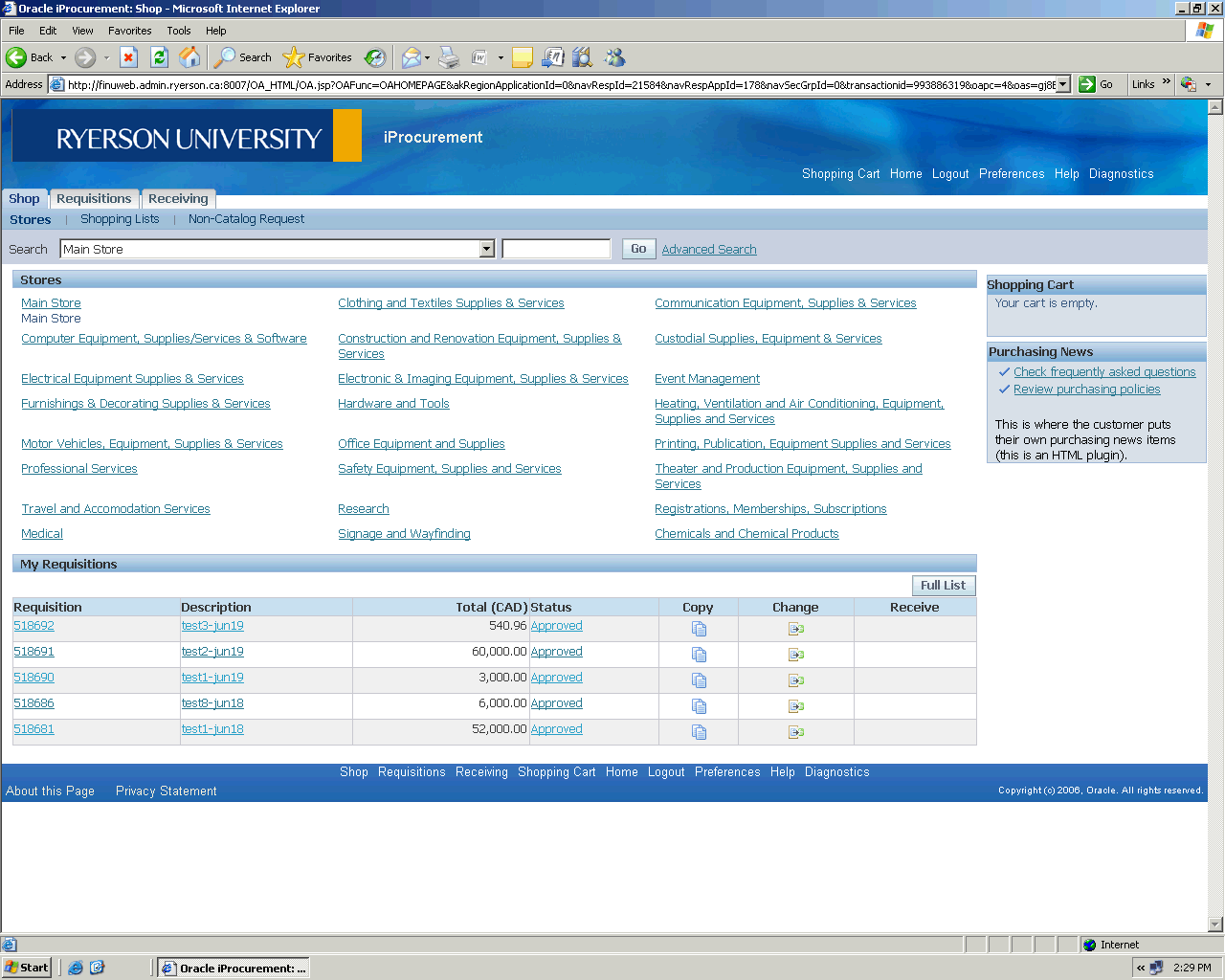Click Change icon for requisition 518691

point(795,655)
